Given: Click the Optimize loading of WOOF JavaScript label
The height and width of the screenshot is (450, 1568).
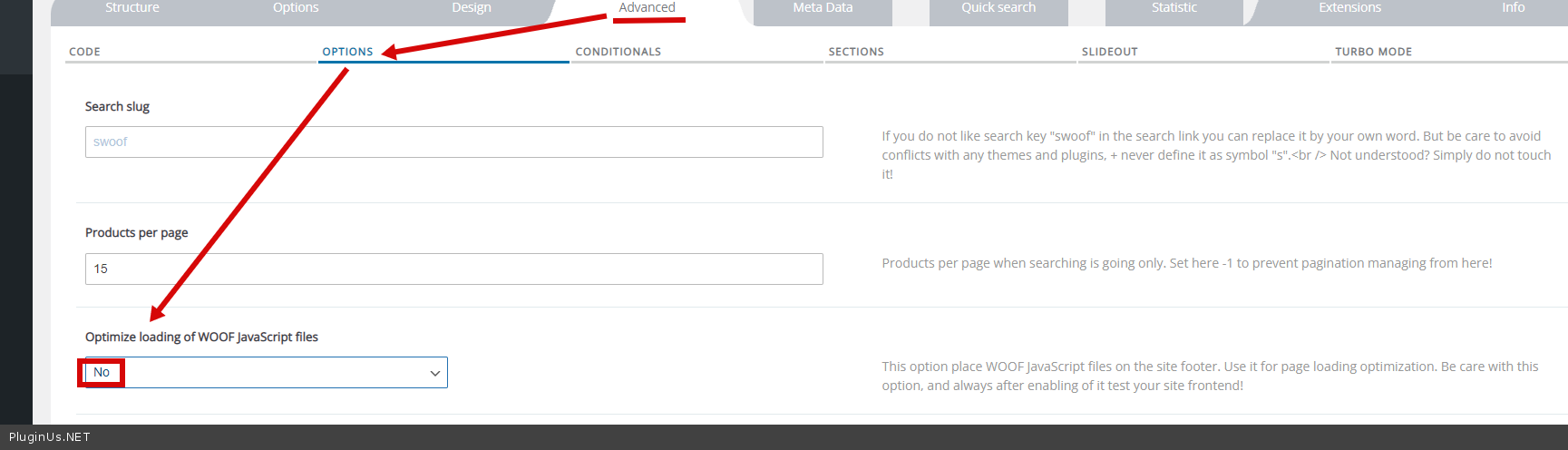Looking at the screenshot, I should [201, 337].
